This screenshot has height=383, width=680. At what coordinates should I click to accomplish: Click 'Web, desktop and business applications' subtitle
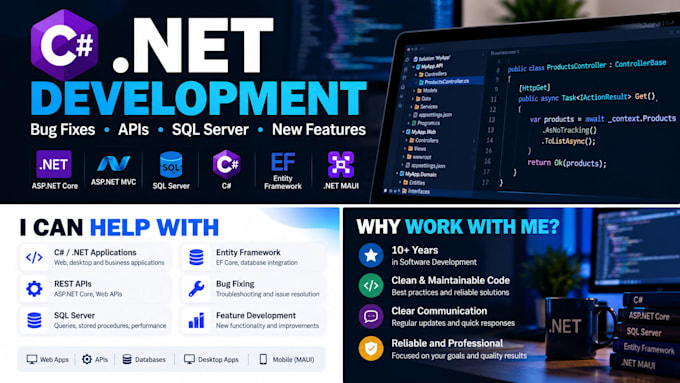pos(109,263)
